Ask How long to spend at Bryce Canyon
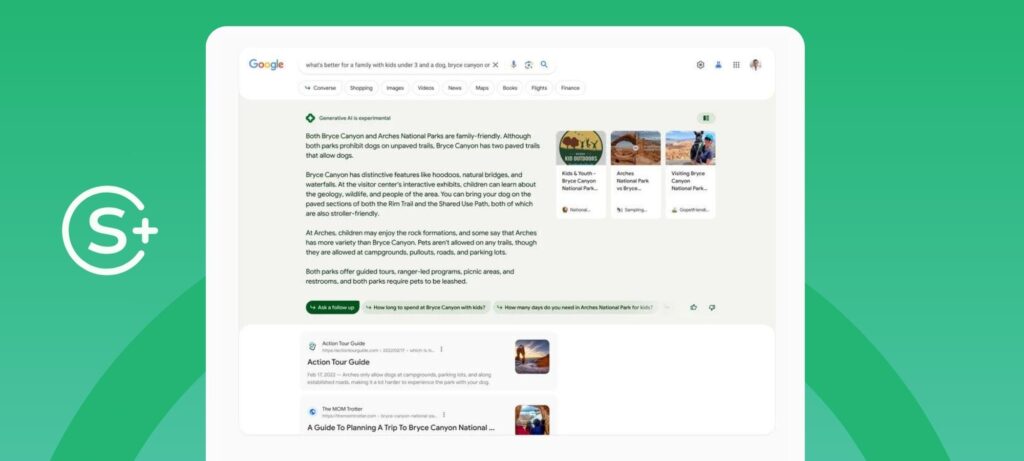 click(x=426, y=308)
